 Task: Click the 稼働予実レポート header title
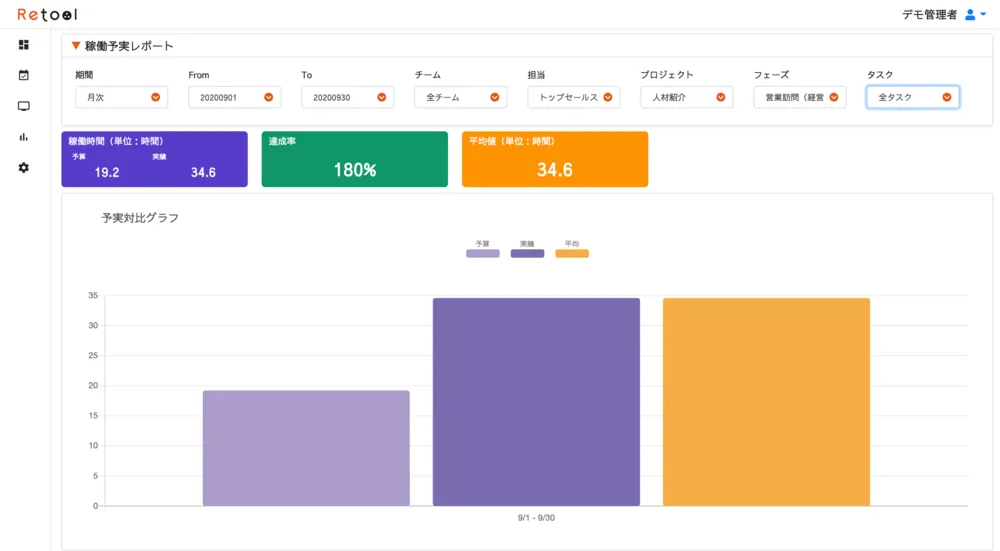point(129,46)
